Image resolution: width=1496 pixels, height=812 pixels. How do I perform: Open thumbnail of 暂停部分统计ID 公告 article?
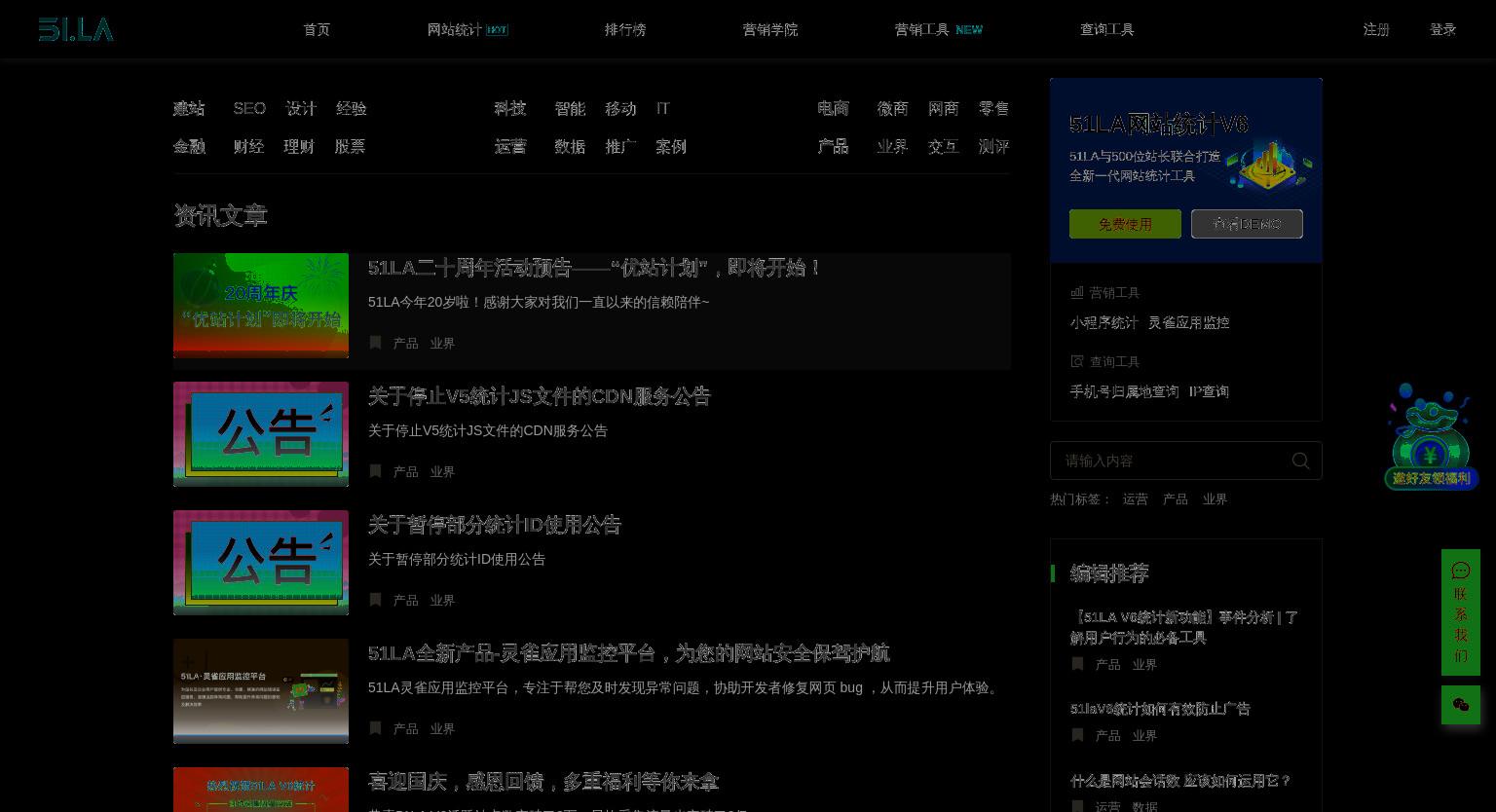[x=261, y=563]
